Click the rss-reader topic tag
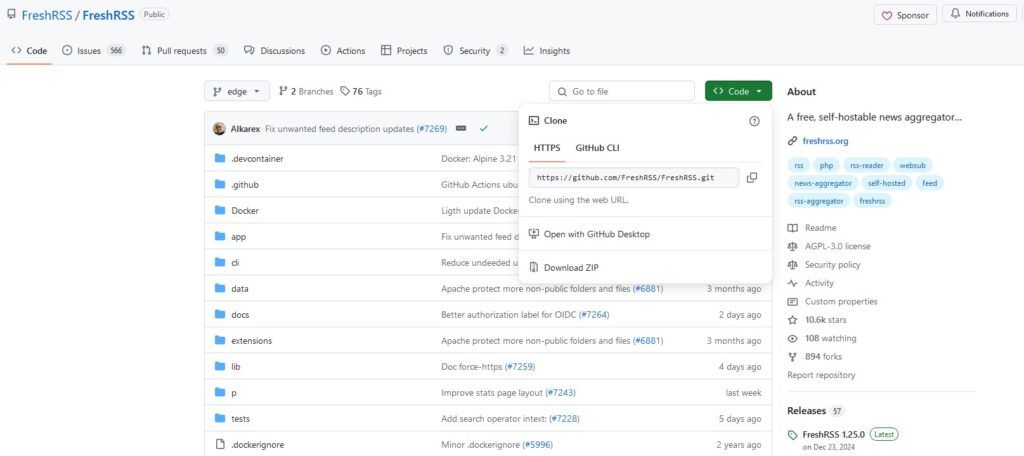Viewport: 1024px width, 456px height. pos(867,165)
